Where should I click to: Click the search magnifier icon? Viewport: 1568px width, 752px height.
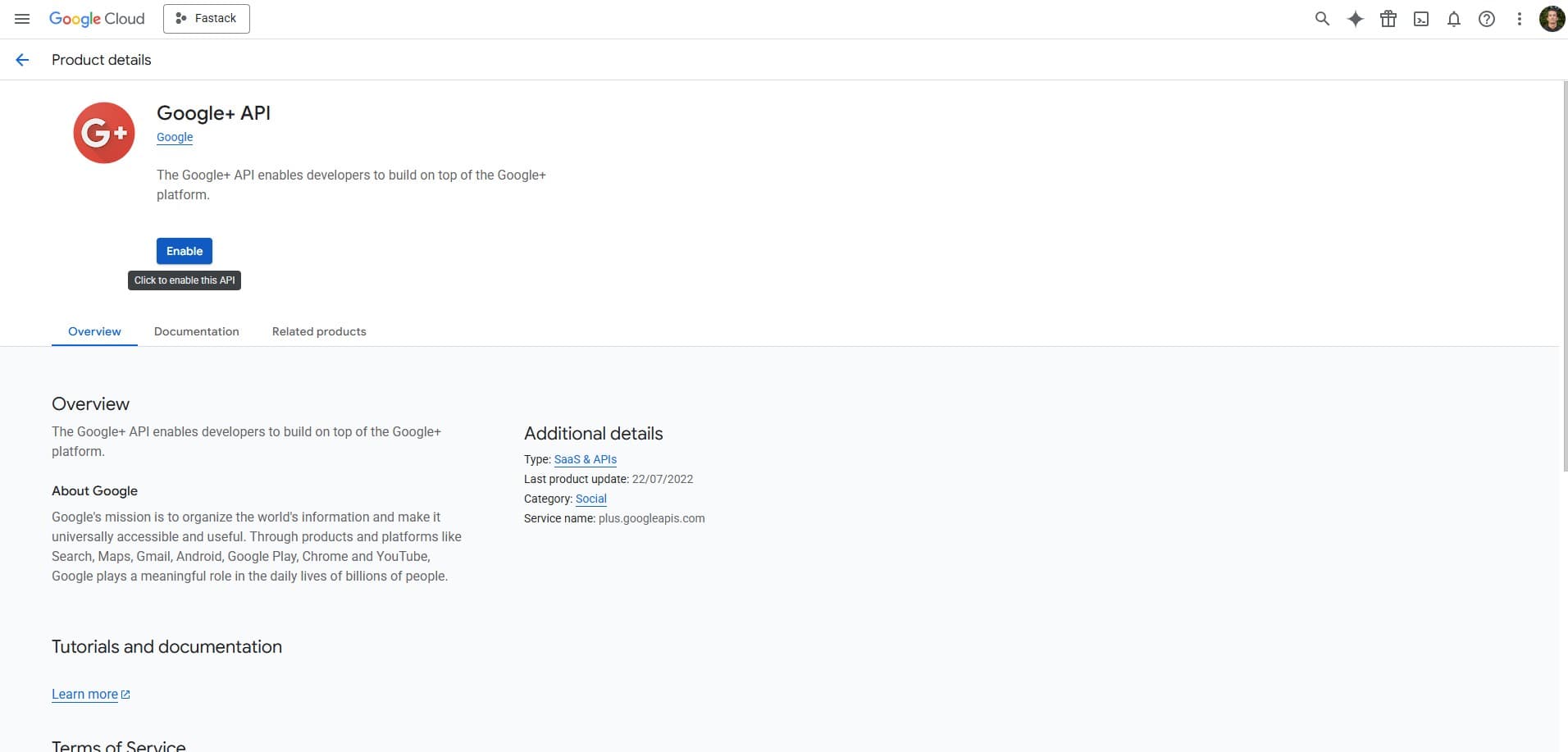[1322, 19]
